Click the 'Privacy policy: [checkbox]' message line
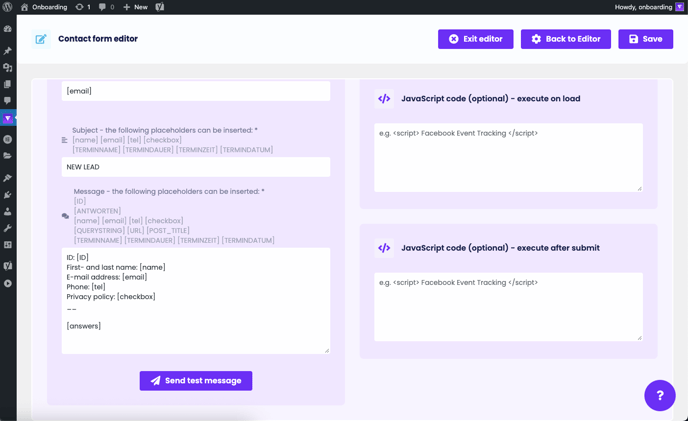Screen dimensions: 688x421 point(111,297)
